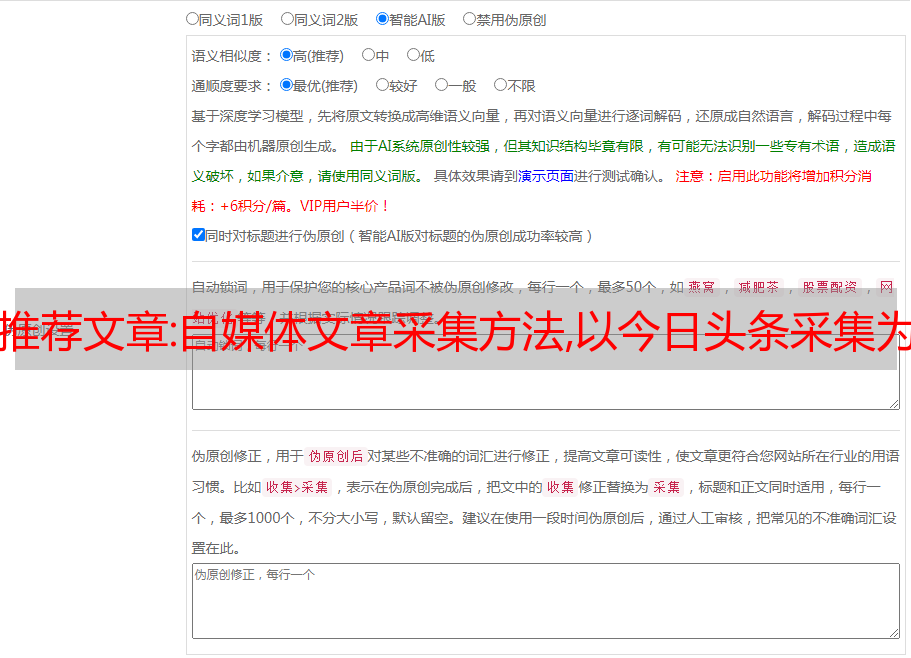
Task: Open the 演示页面 link
Action: pyautogui.click(x=546, y=176)
